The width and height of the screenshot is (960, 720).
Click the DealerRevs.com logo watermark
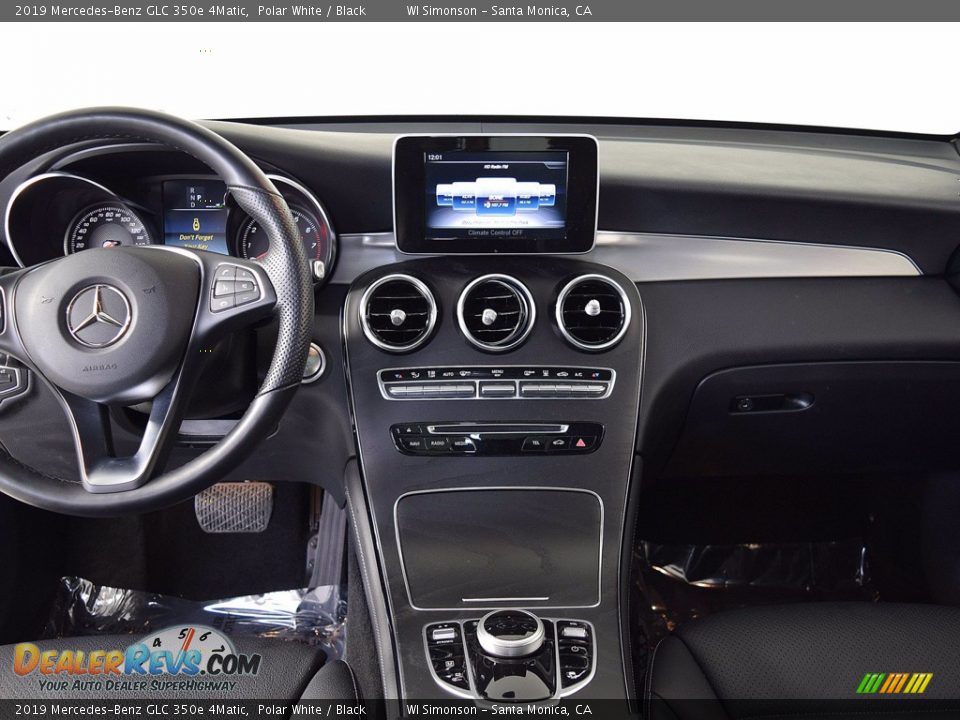[136, 660]
